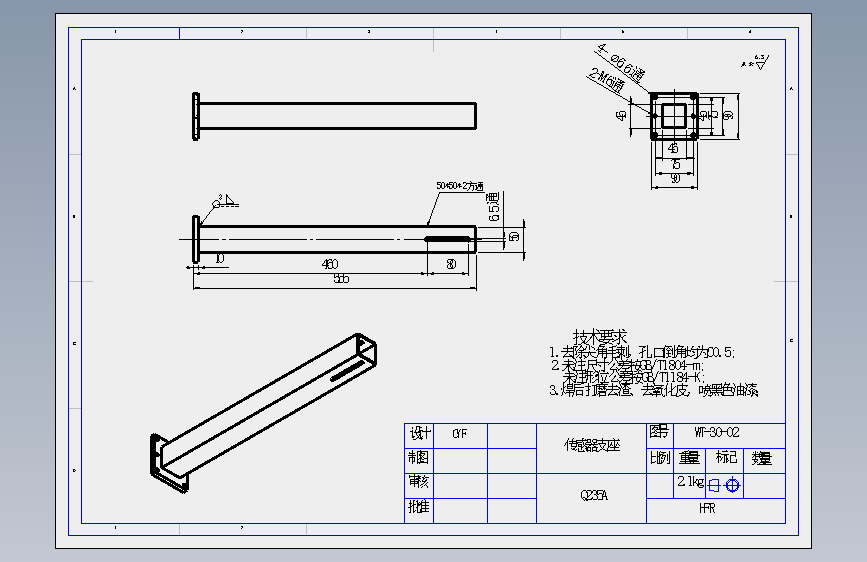Click drawing number WT-30-02
Image resolution: width=867 pixels, height=562 pixels.
[x=717, y=433]
